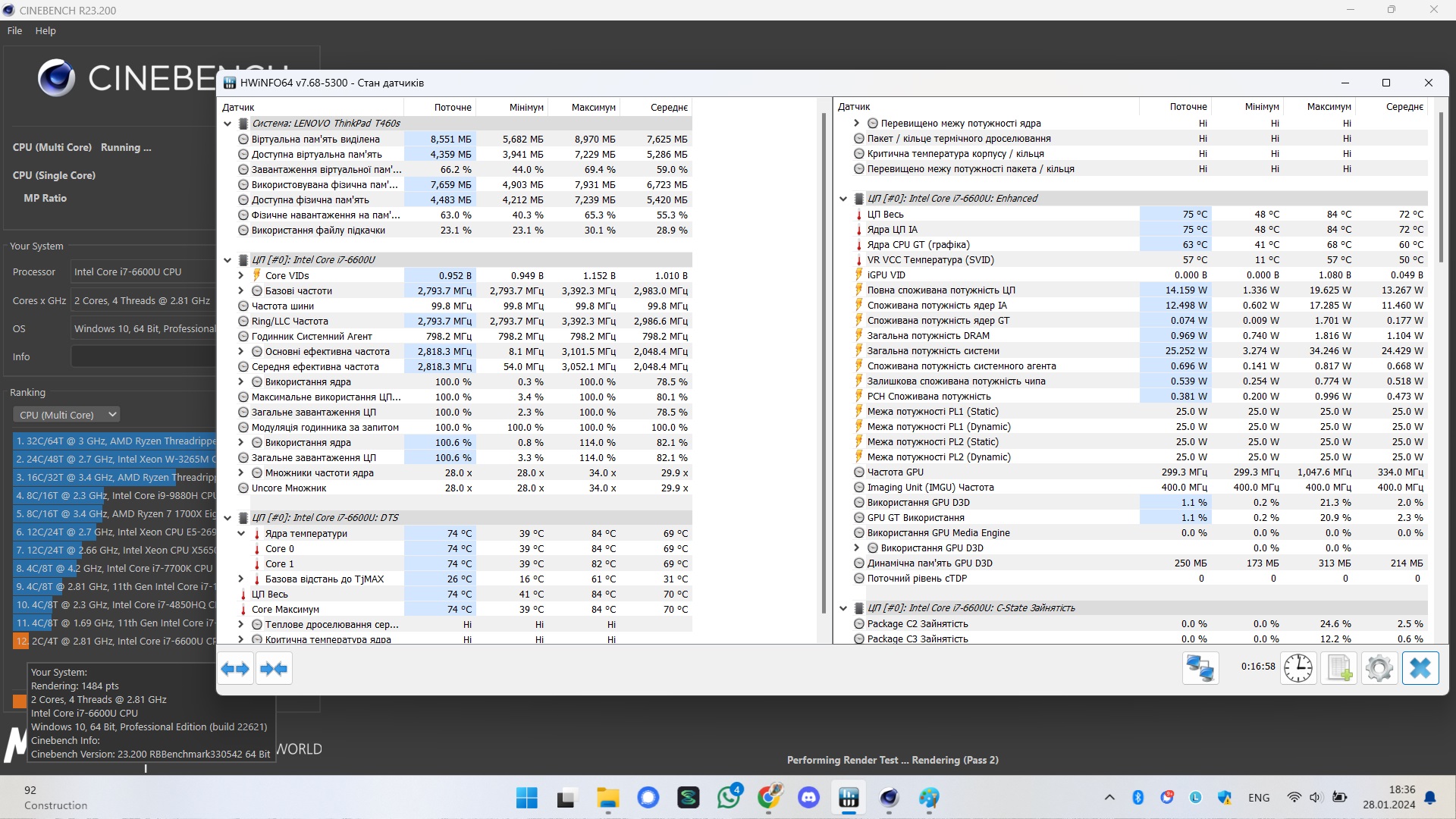Image resolution: width=1456 pixels, height=819 pixels.
Task: Open the green S app on taskbar
Action: point(688,798)
